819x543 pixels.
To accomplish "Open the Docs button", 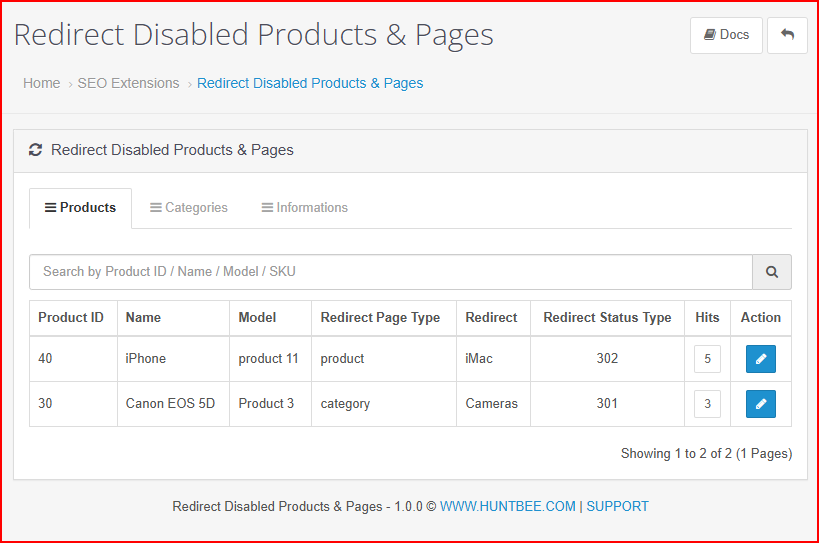I will 726,35.
